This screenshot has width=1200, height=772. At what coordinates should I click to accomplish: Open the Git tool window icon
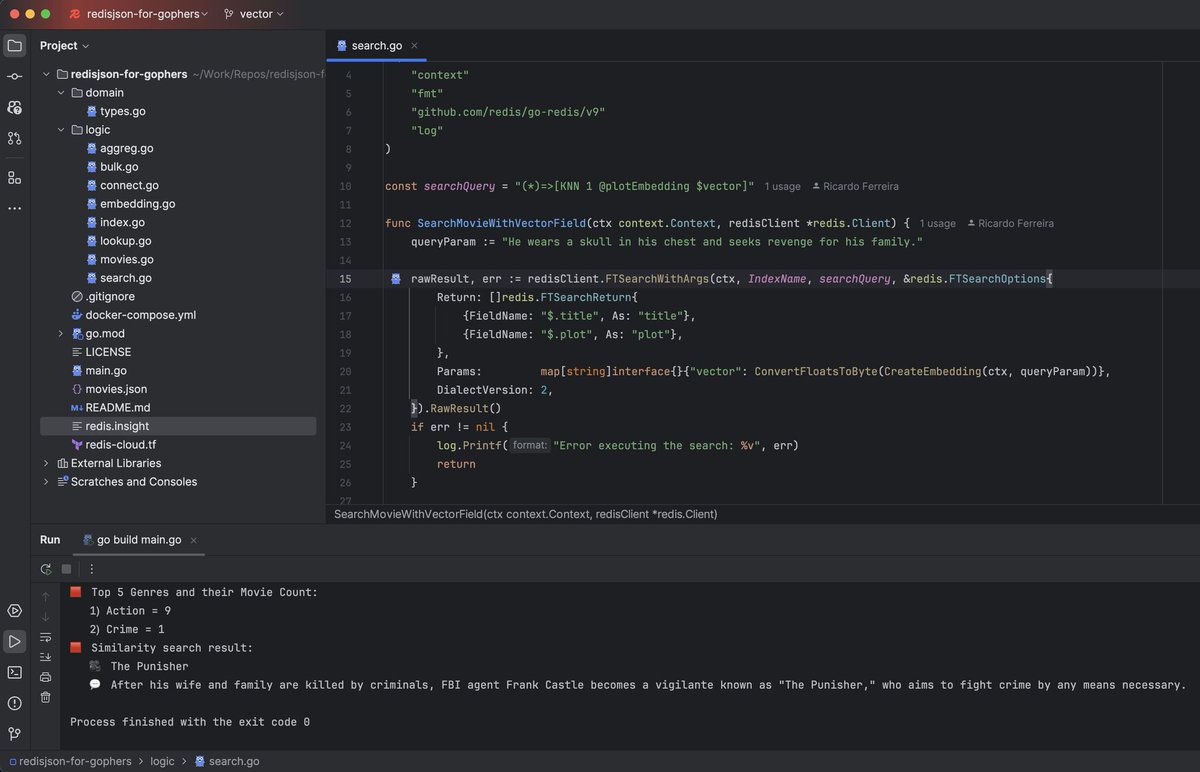pos(14,734)
